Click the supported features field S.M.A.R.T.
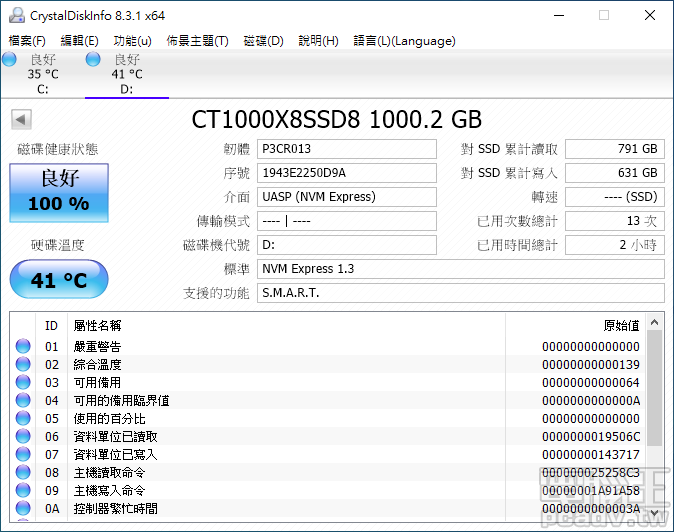674x532 pixels. (461, 293)
